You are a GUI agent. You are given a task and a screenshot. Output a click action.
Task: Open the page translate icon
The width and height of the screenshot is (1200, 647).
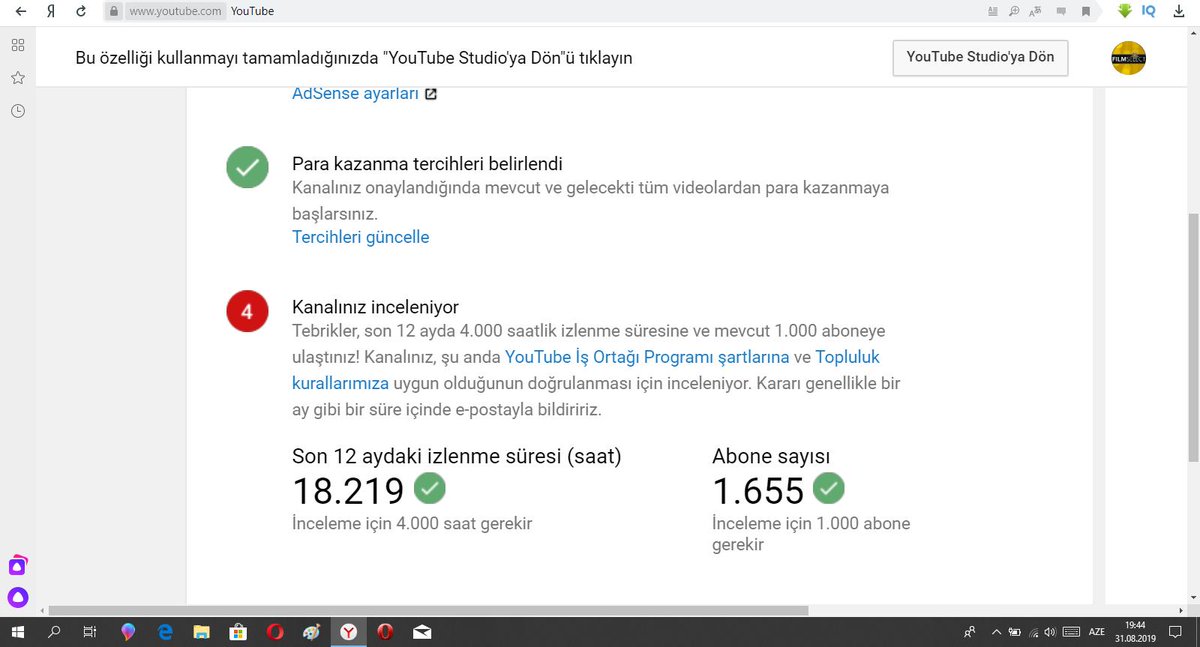[1036, 11]
